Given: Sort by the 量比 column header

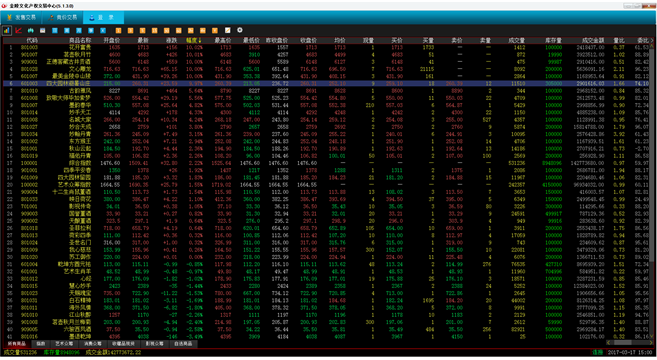Looking at the screenshot, I should (619, 41).
